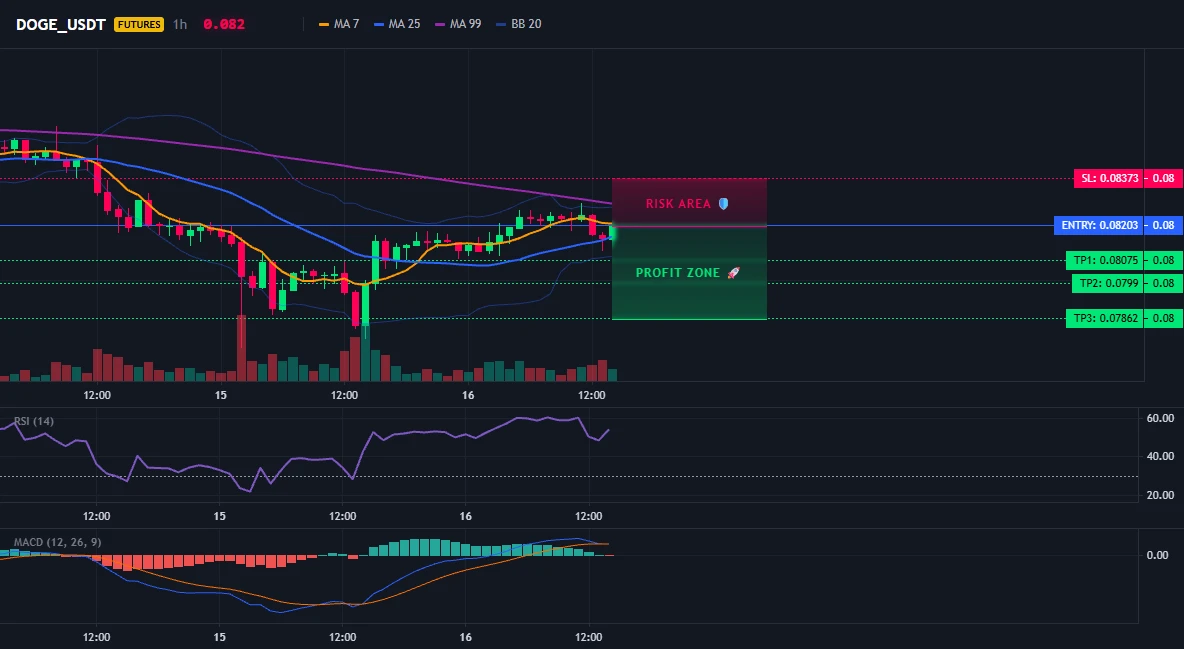Click the TP3: 0.07862 target label
Viewport: 1184px width, 649px height.
[x=1105, y=318]
